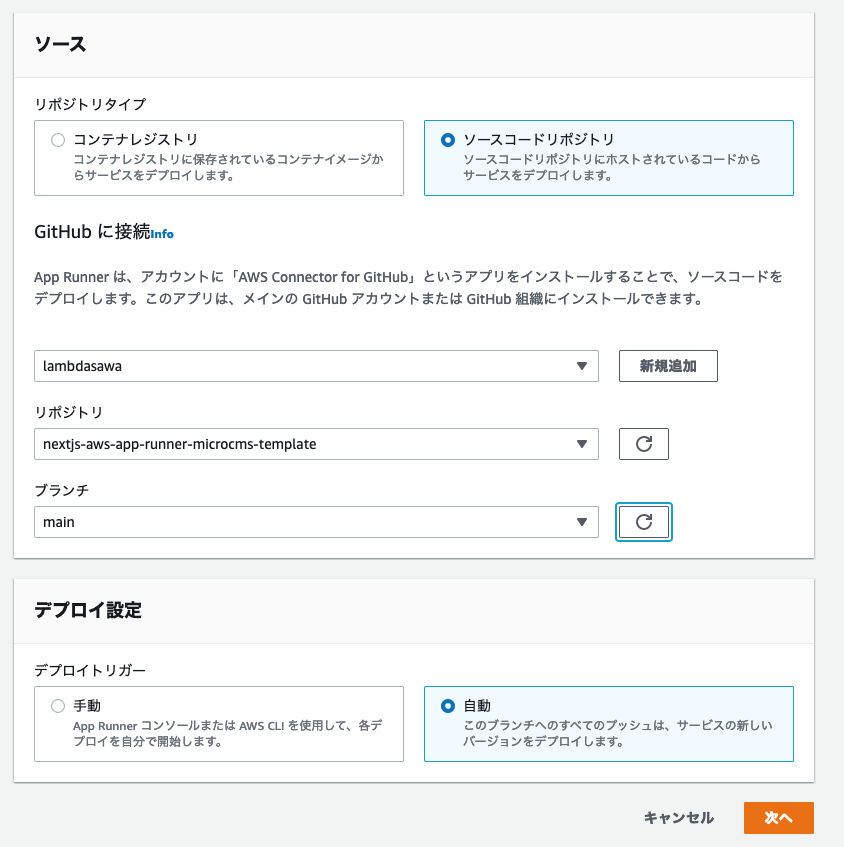Click the refresh icon beside the branch field
The width and height of the screenshot is (844, 847).
point(644,522)
